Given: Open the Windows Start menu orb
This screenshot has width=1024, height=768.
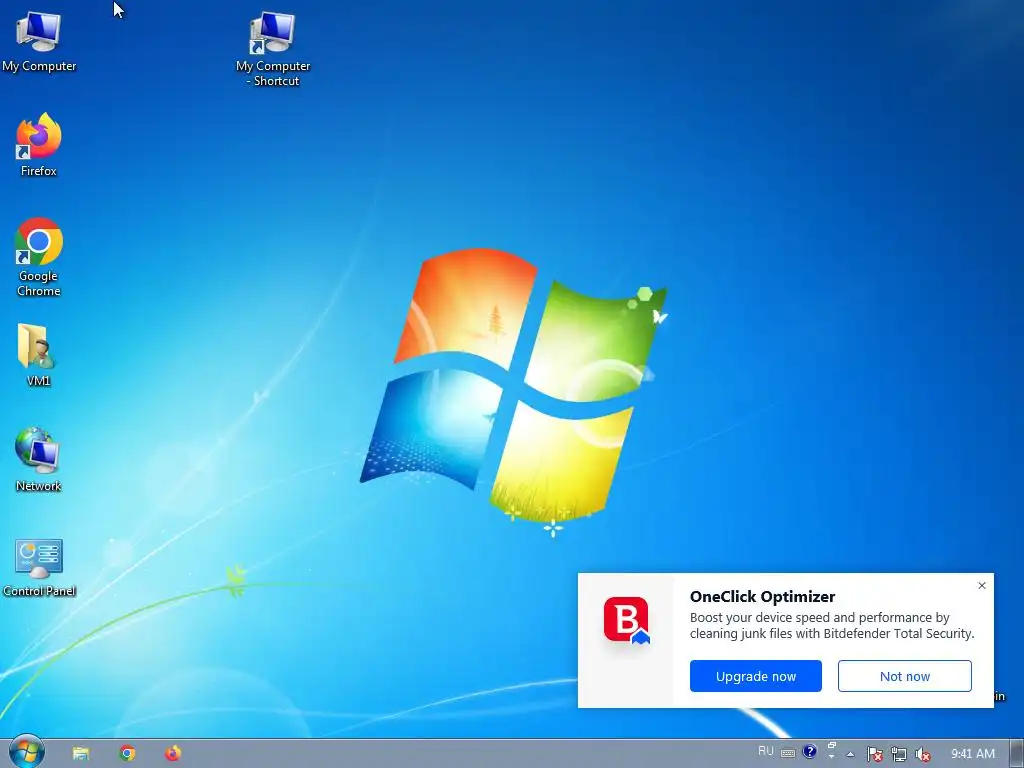Looking at the screenshot, I should [x=27, y=752].
